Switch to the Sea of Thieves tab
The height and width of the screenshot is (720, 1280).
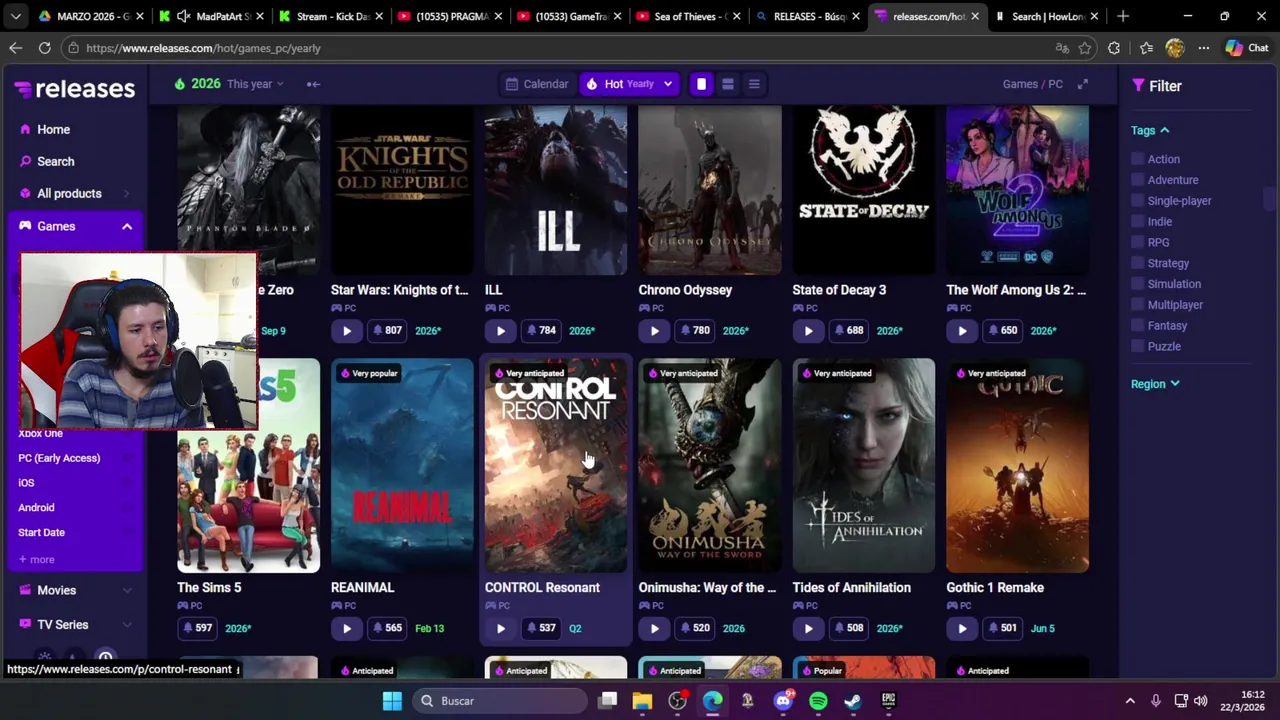[x=690, y=16]
